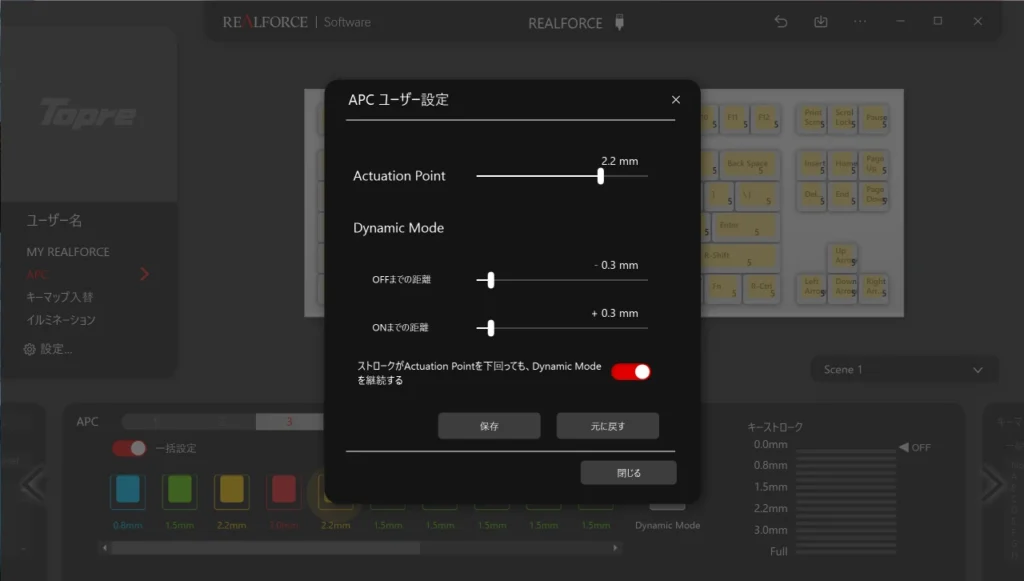Click the 元に戻す reset button
The height and width of the screenshot is (581, 1024).
click(x=607, y=426)
